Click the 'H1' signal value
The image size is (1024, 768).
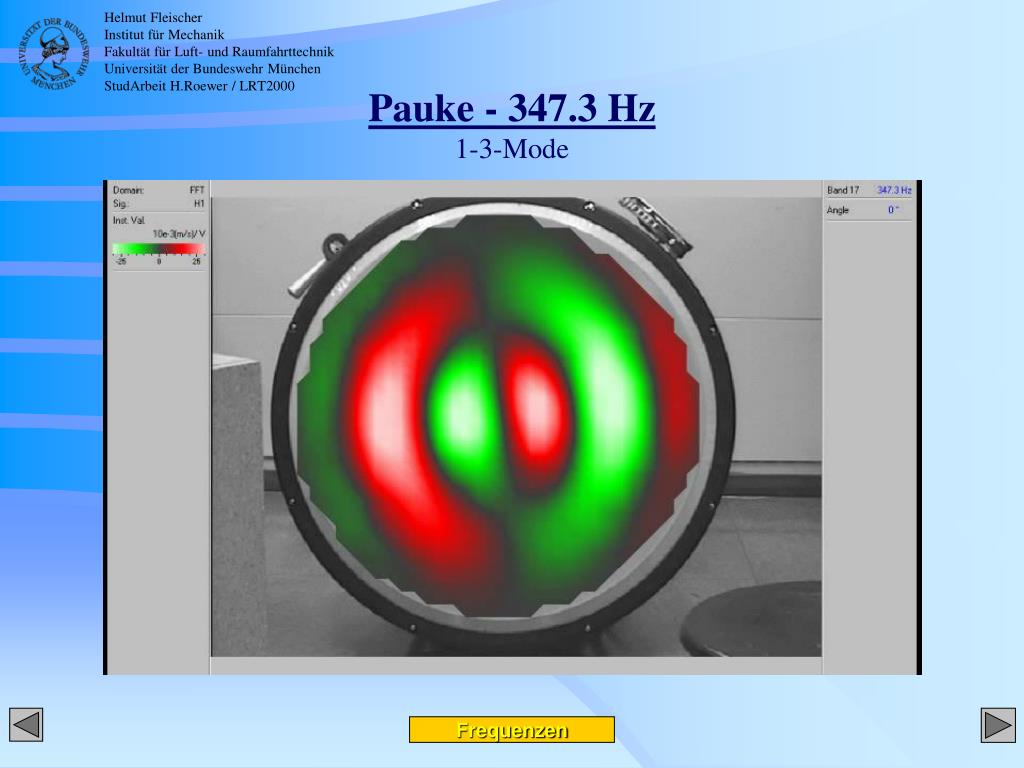coord(199,204)
